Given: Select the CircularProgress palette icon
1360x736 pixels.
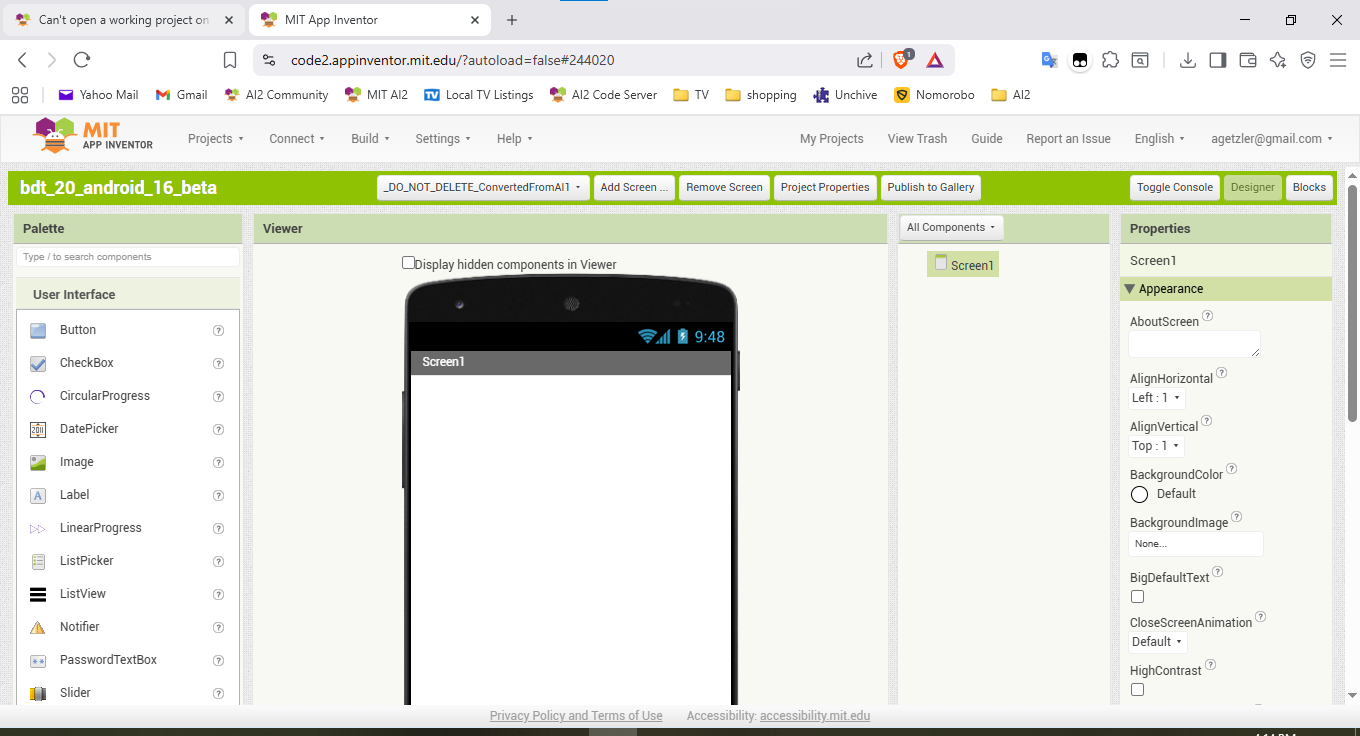Looking at the screenshot, I should click(38, 396).
